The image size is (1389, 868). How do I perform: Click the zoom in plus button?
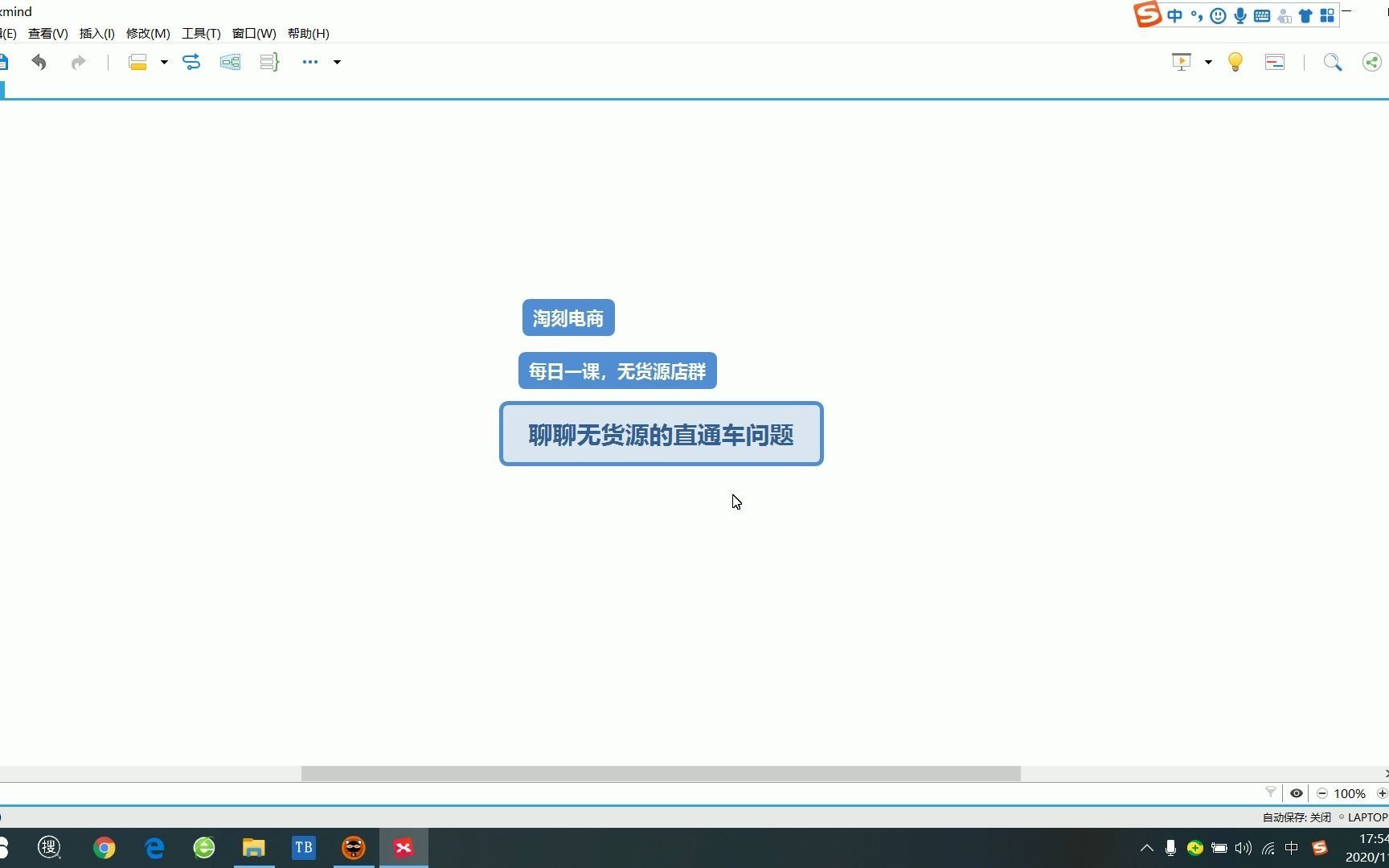click(1382, 793)
